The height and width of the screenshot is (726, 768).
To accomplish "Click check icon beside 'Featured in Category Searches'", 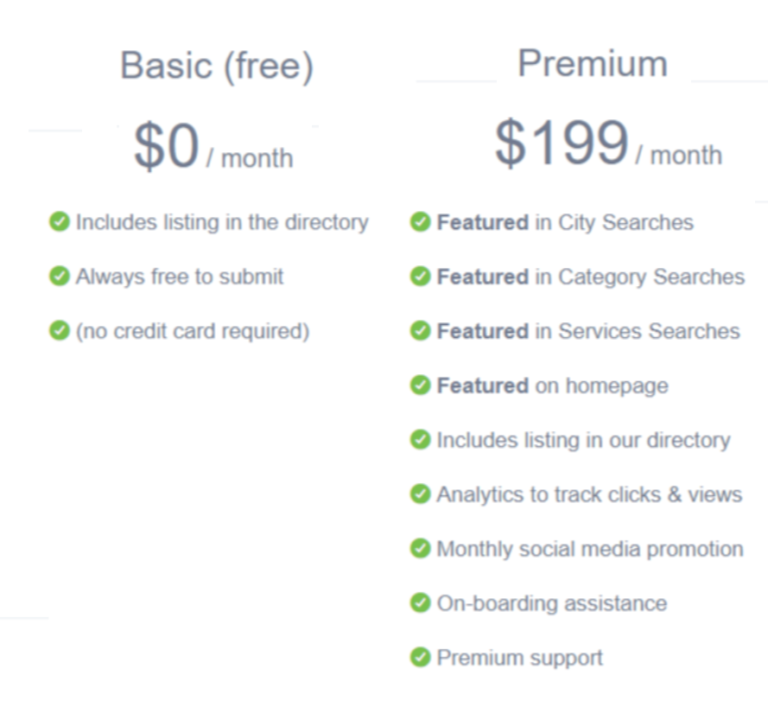I will coord(420,277).
